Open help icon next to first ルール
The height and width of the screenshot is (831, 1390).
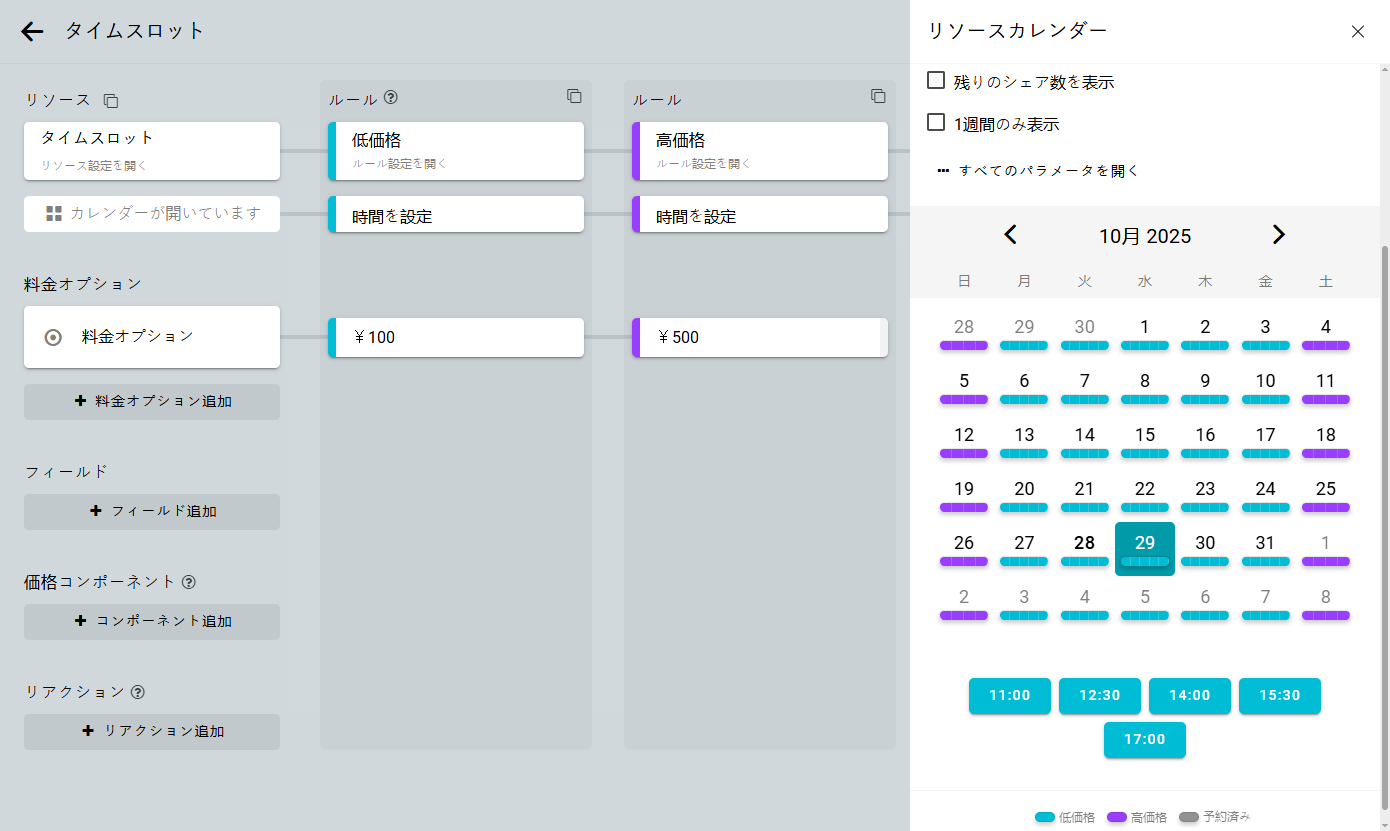[x=391, y=98]
